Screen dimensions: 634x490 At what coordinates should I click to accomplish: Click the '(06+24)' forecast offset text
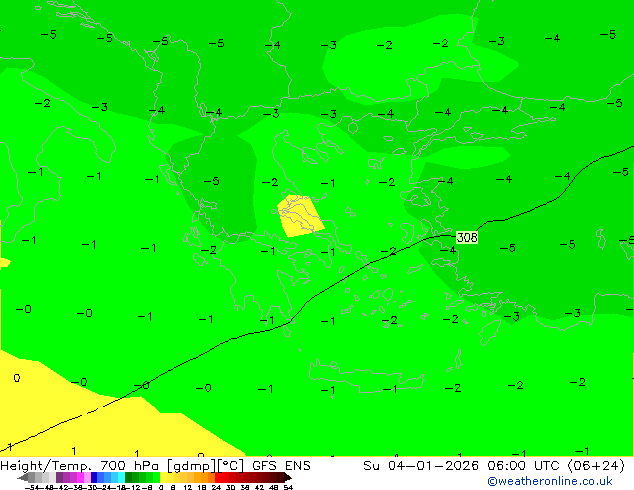(x=596, y=466)
